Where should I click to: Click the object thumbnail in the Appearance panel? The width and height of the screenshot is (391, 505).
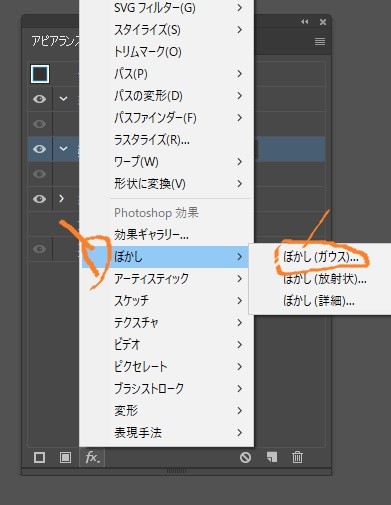click(40, 74)
